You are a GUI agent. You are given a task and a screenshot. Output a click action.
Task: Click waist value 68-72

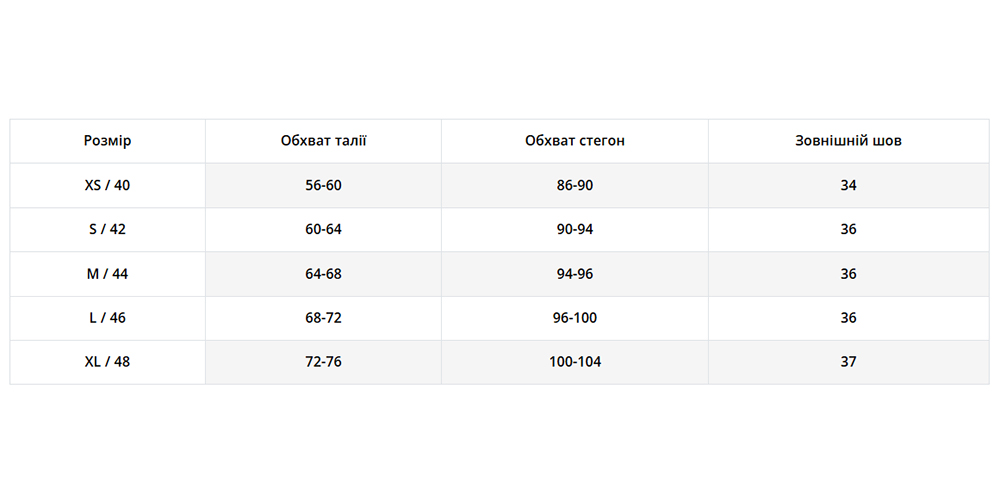point(323,318)
